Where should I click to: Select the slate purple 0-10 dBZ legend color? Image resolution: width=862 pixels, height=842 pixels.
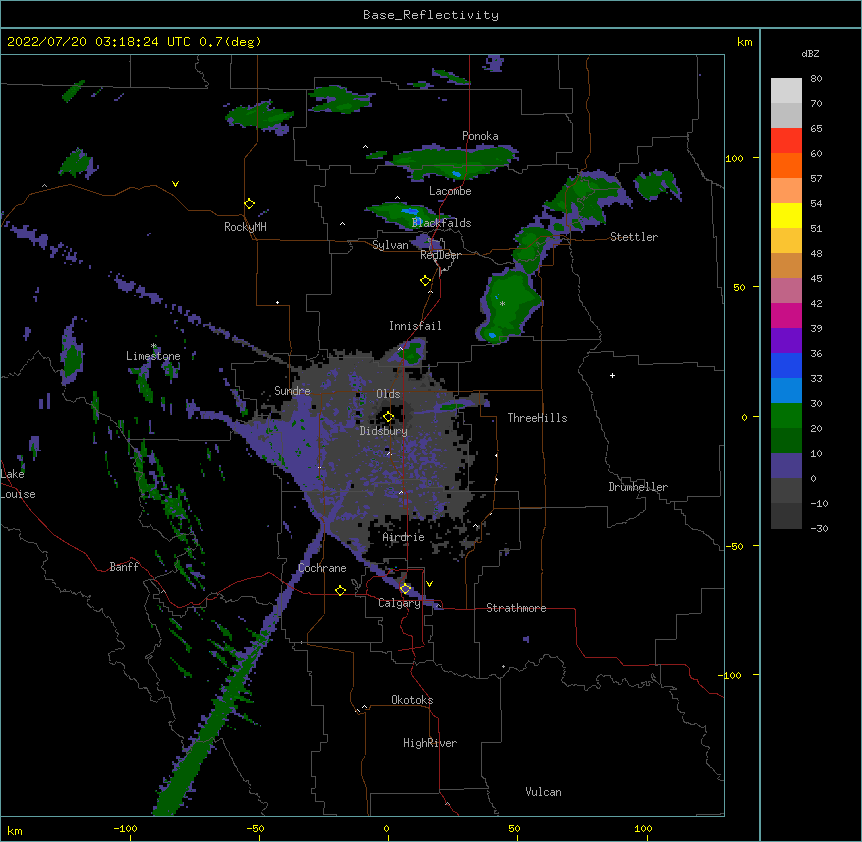click(x=786, y=466)
